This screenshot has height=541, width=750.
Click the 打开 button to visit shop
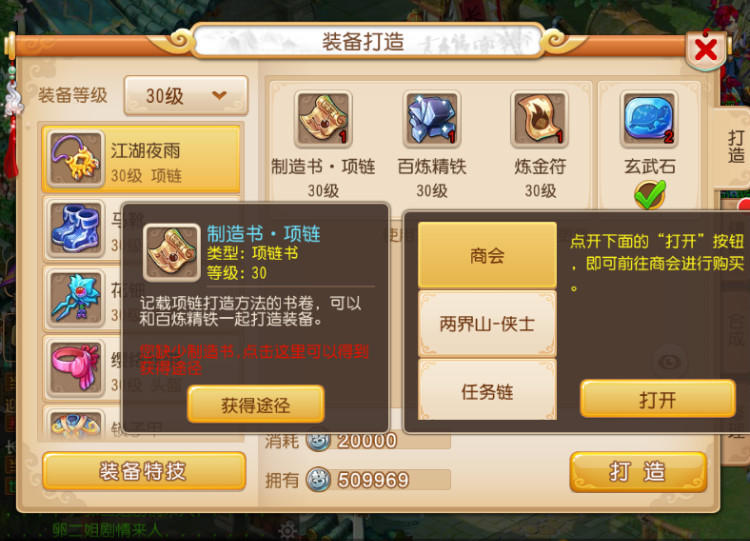[658, 399]
